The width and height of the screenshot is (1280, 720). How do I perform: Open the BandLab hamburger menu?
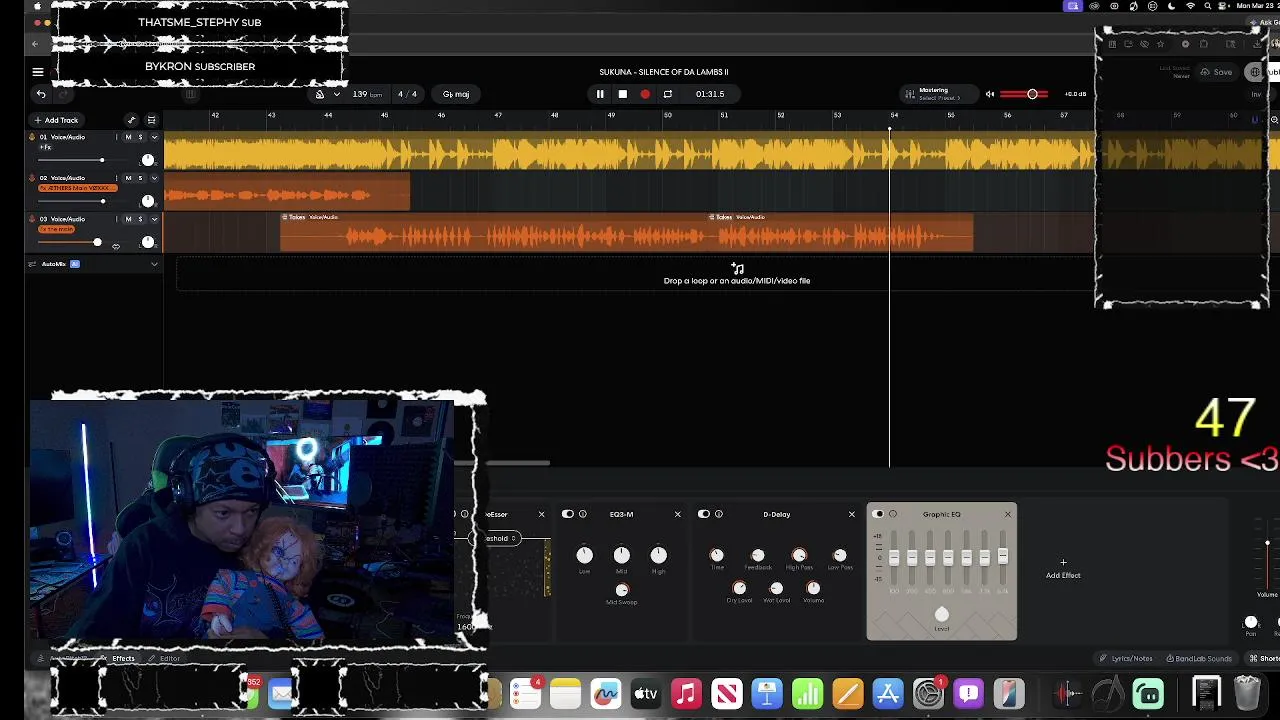(x=38, y=72)
